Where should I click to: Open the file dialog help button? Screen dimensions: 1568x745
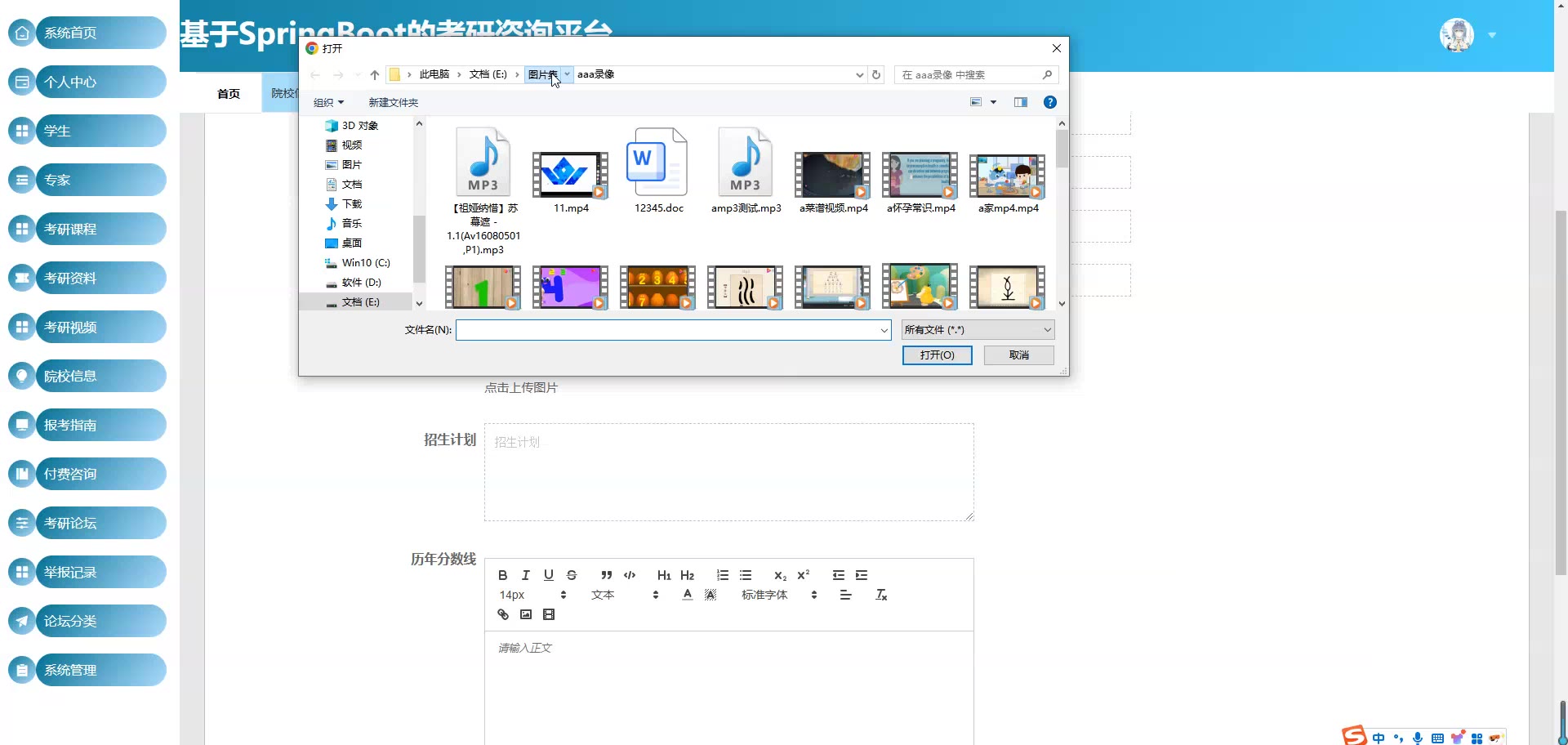point(1050,102)
